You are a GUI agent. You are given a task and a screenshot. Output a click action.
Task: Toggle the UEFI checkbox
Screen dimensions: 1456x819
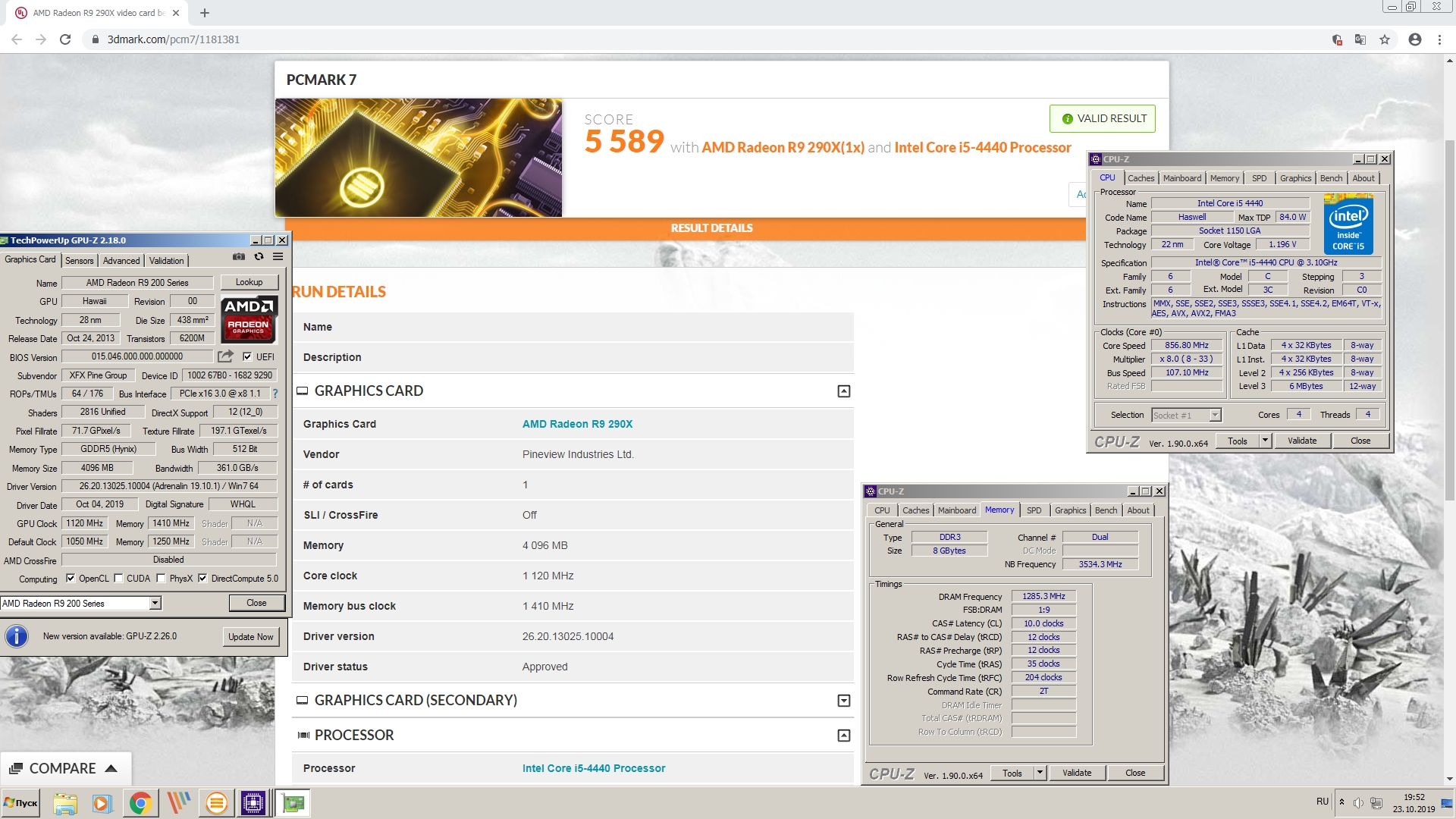(x=247, y=356)
